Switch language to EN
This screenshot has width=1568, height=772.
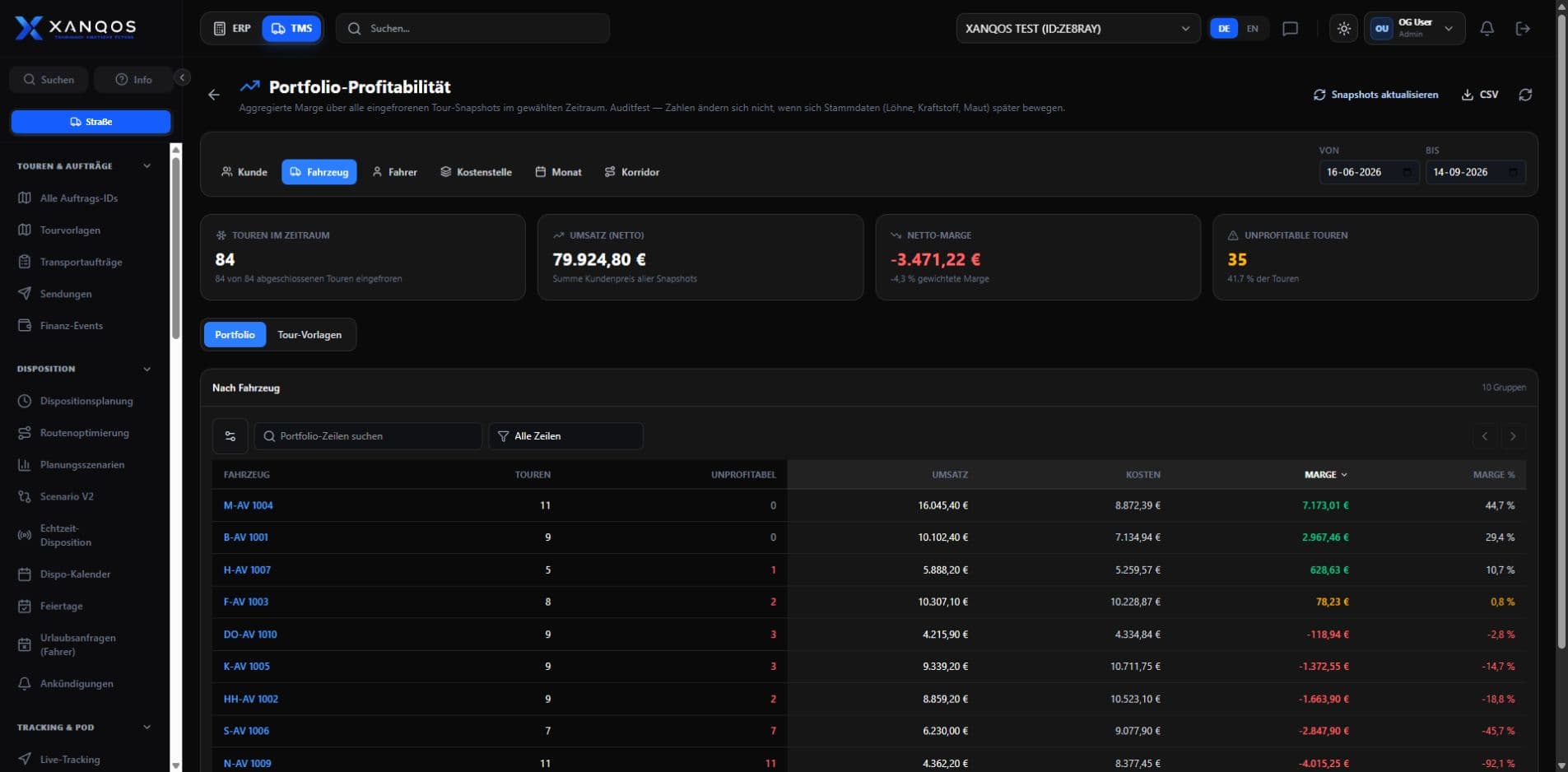pyautogui.click(x=1252, y=28)
